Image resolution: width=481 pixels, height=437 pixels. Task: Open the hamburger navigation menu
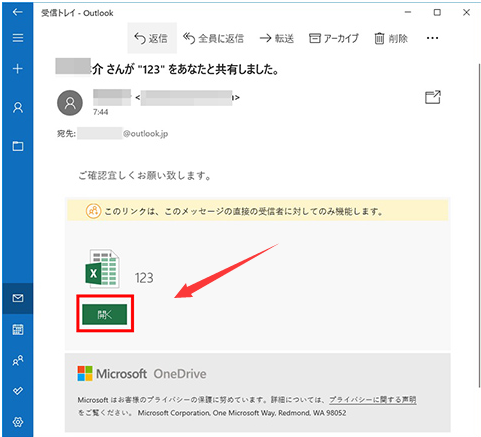tap(18, 38)
